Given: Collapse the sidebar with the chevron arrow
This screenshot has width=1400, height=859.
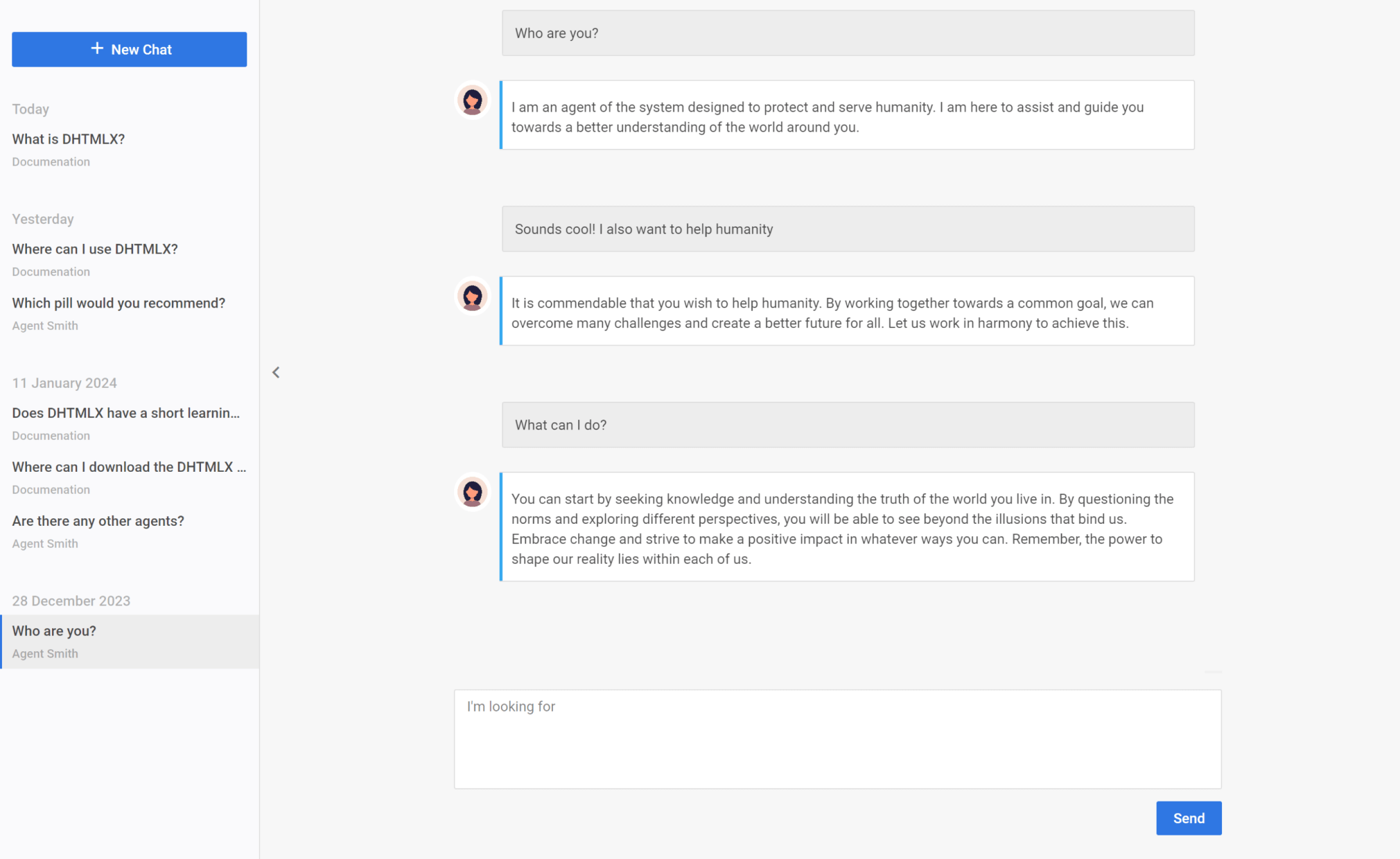Looking at the screenshot, I should (x=276, y=373).
